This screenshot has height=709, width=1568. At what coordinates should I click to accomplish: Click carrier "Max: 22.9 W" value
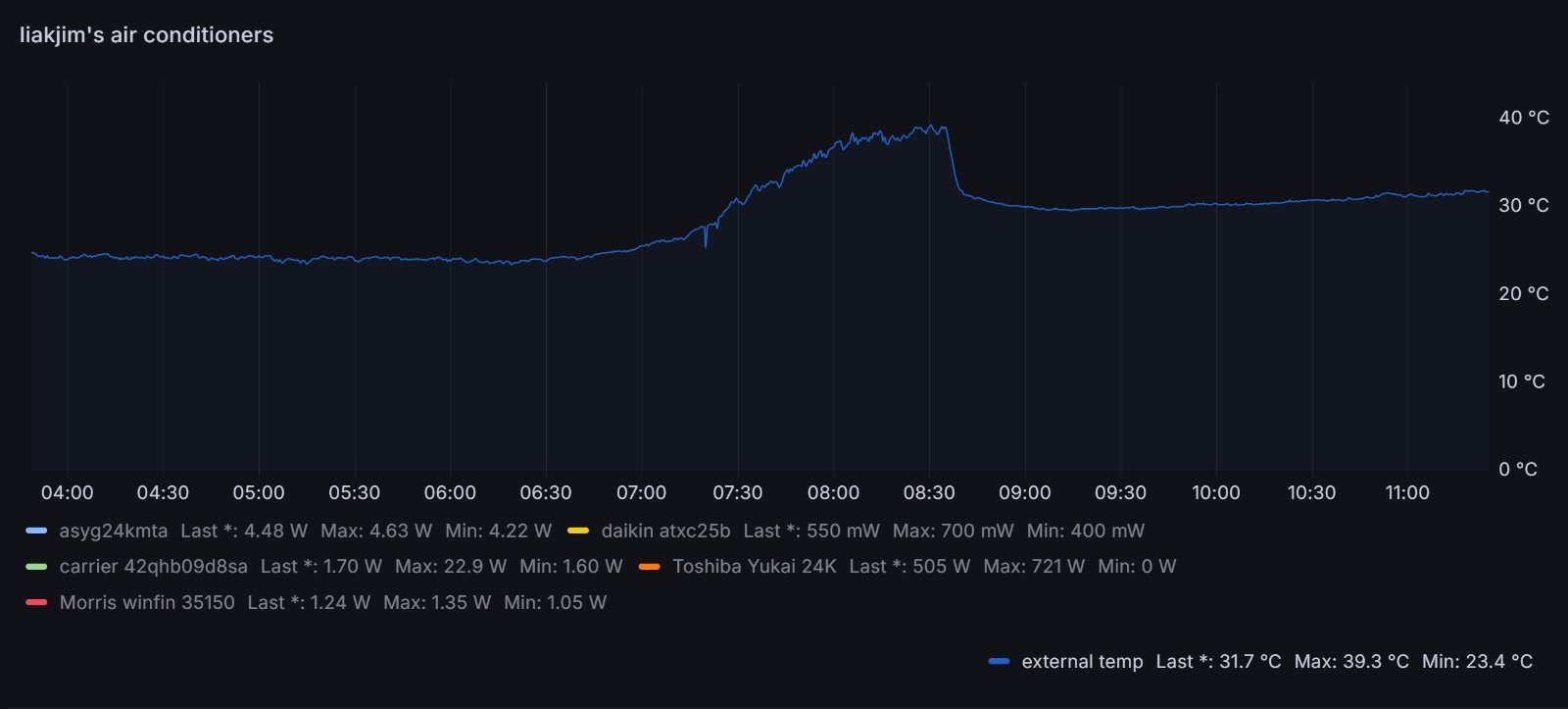pos(451,566)
